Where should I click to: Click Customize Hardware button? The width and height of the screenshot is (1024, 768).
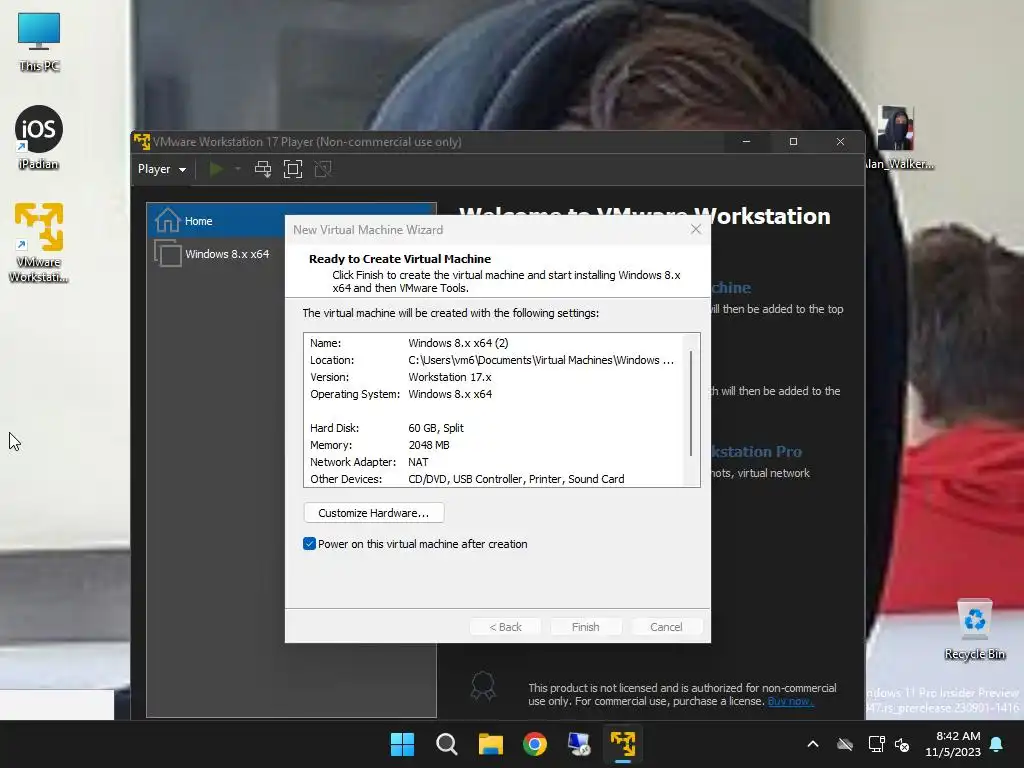pyautogui.click(x=374, y=513)
